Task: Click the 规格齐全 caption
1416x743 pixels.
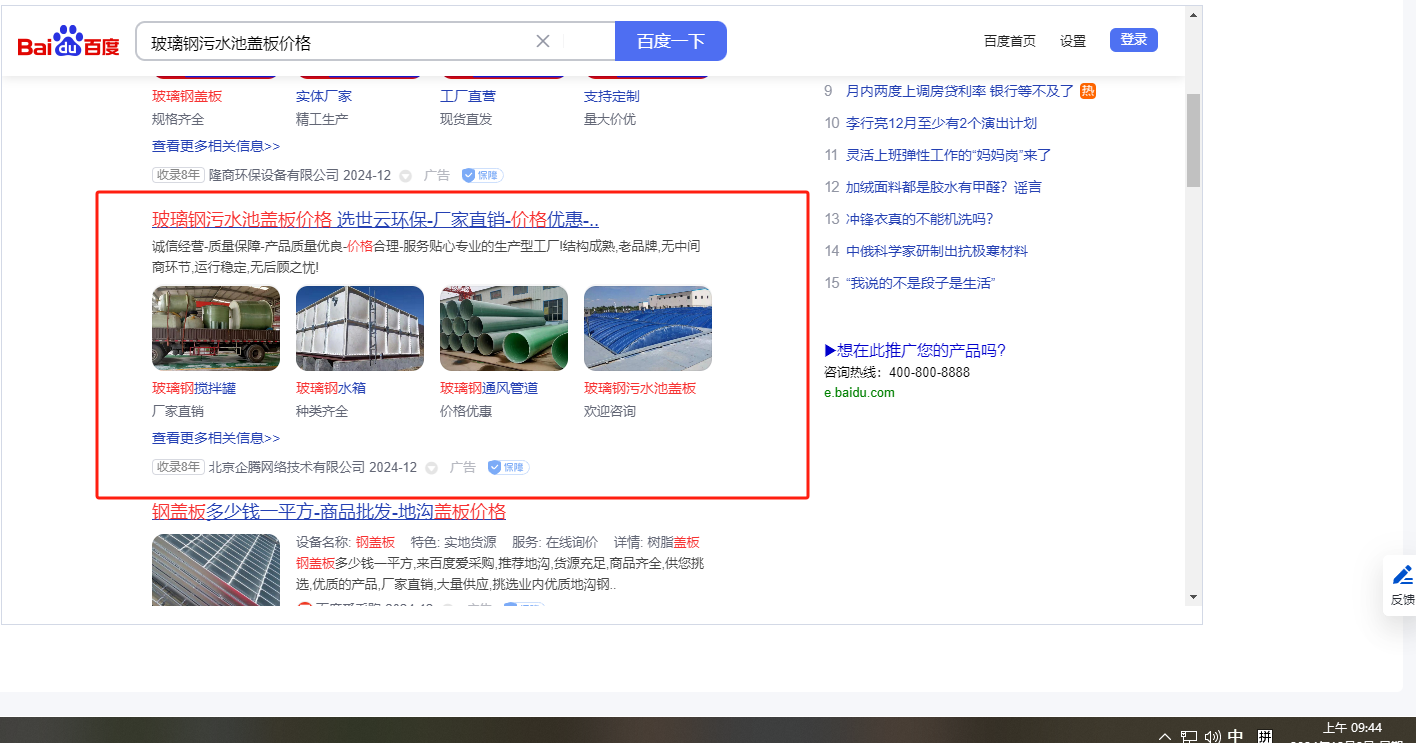Action: 178,119
